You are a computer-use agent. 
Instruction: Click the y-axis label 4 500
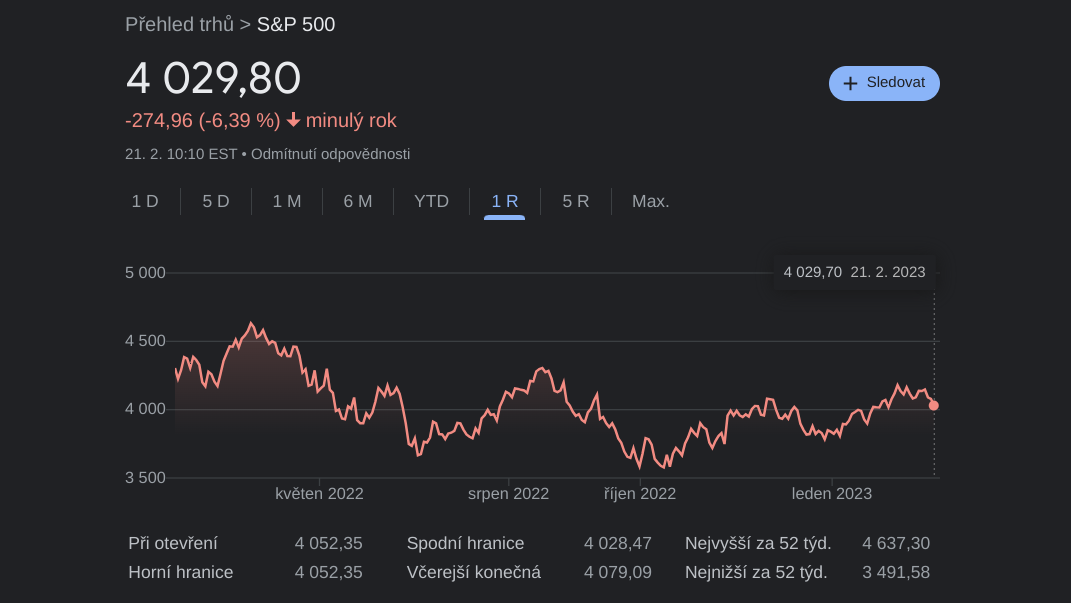145,341
